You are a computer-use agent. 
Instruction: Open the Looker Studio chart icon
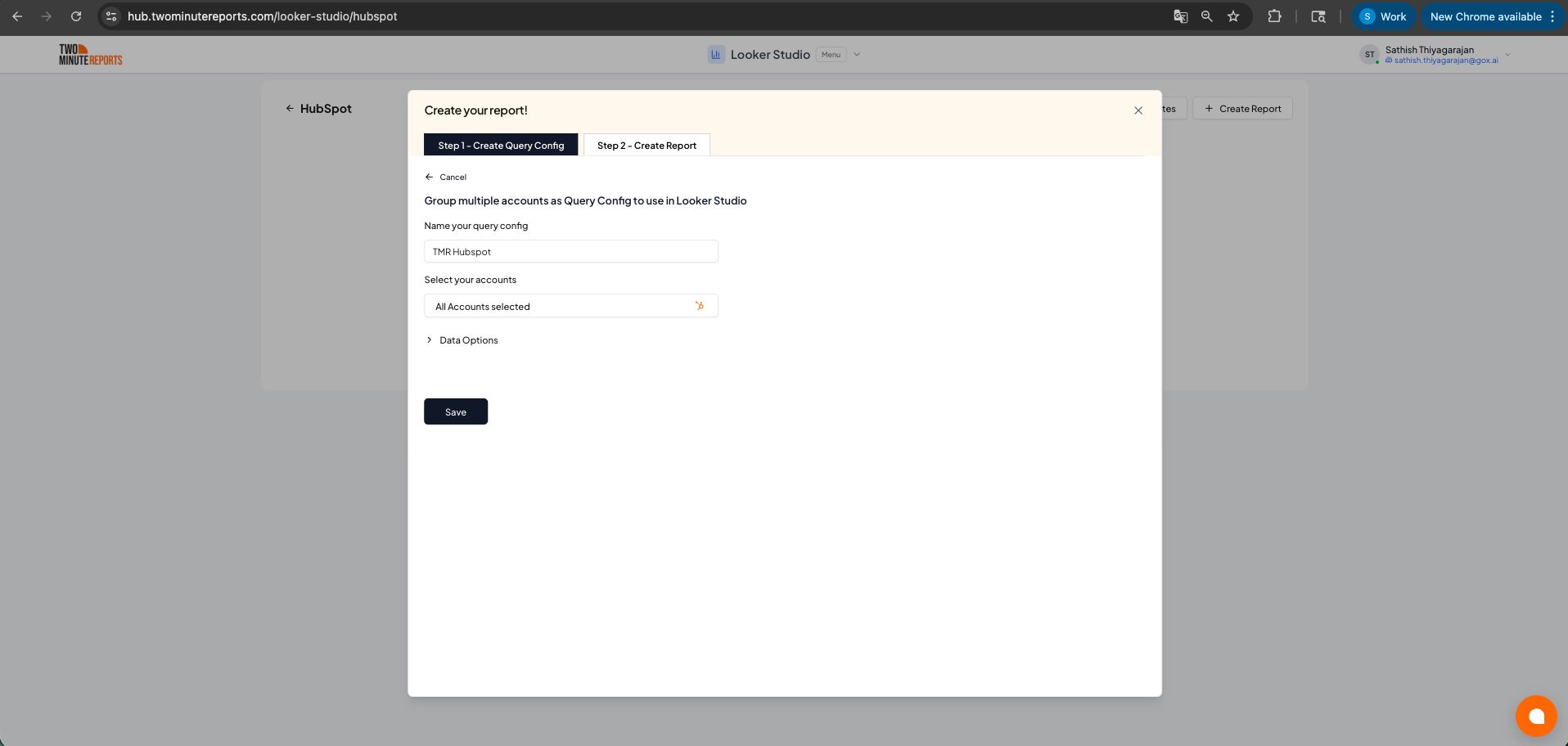(x=716, y=54)
